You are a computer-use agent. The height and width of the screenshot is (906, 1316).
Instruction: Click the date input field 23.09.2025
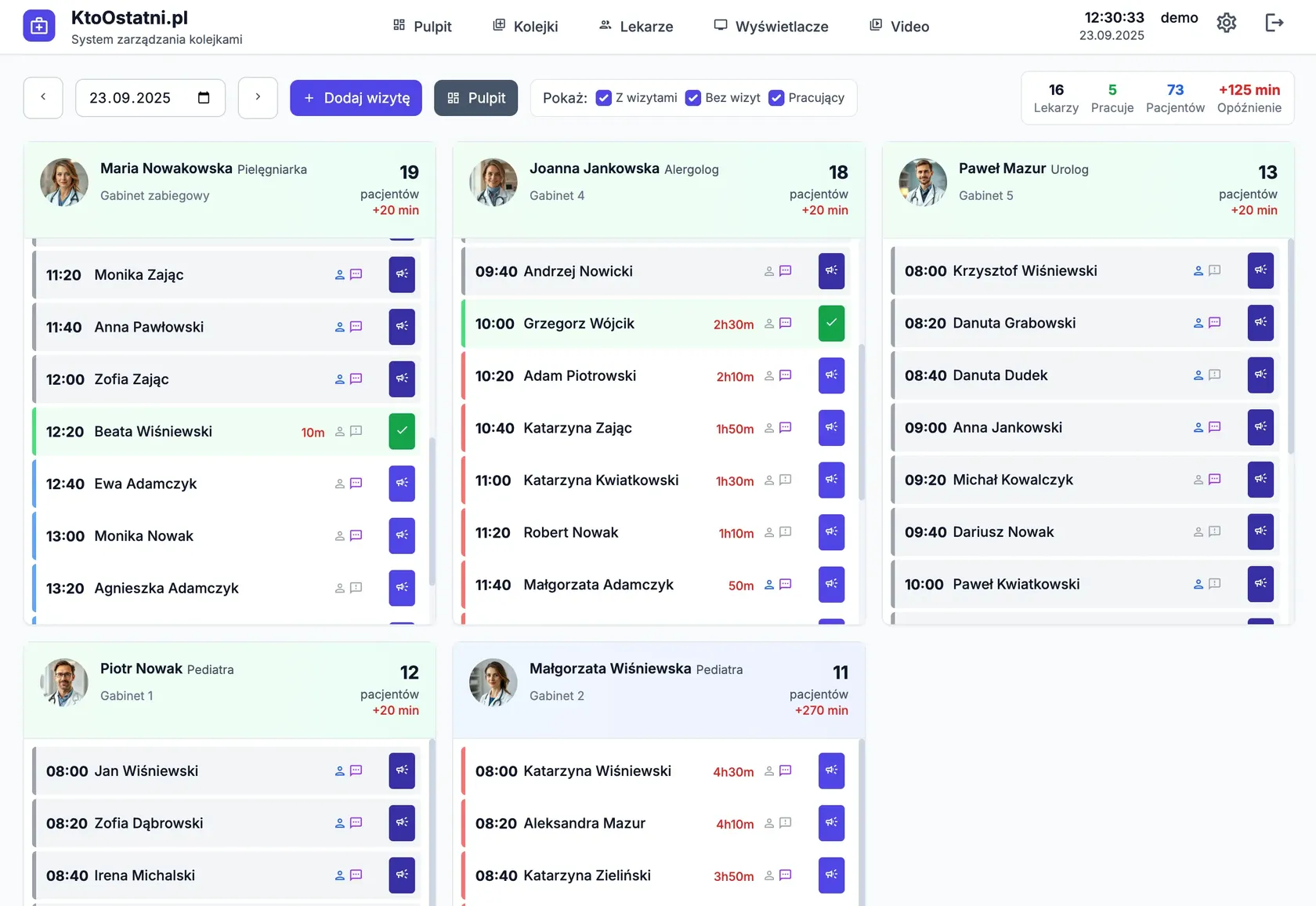[150, 98]
